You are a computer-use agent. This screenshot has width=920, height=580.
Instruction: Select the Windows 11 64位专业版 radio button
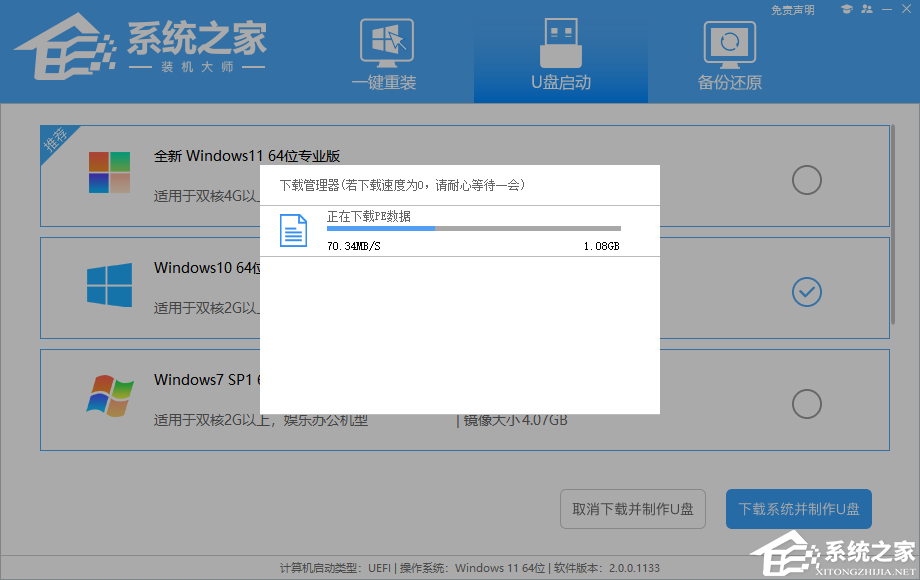pyautogui.click(x=806, y=180)
